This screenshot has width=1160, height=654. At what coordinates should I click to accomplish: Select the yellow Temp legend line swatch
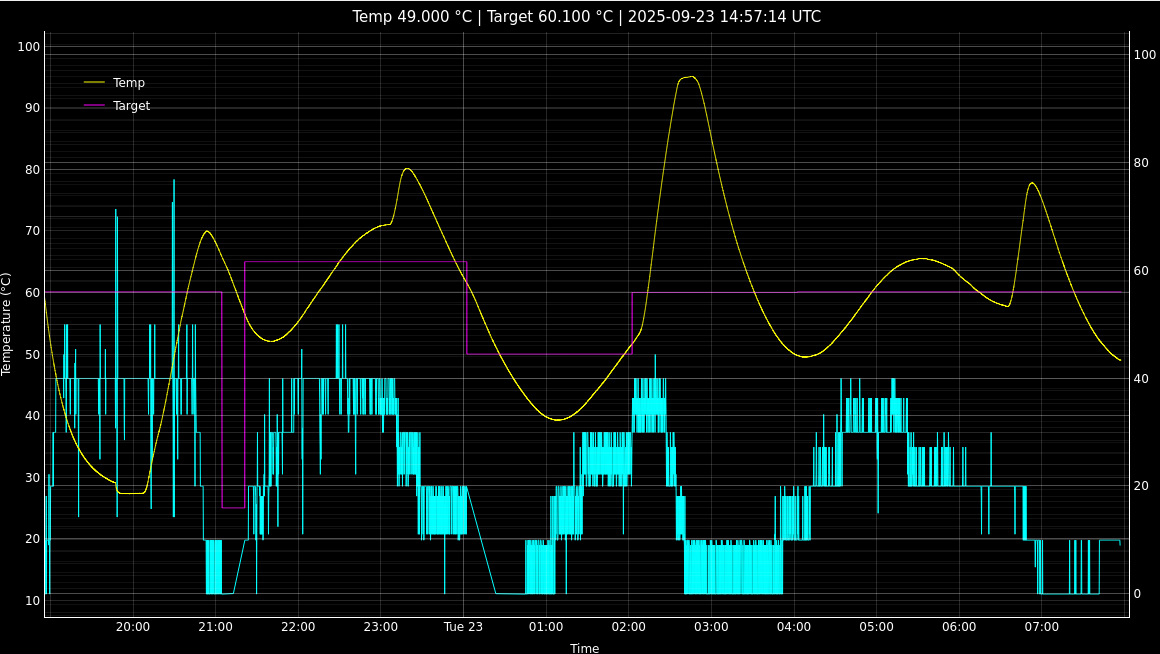(94, 83)
